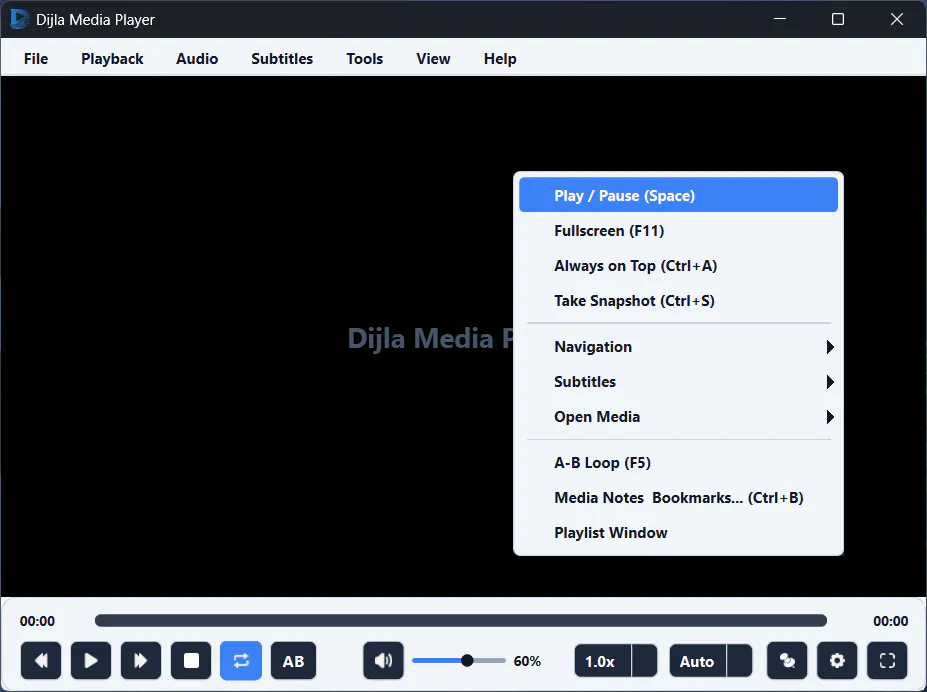Choose Always on Top (Ctrl+A)
The image size is (927, 692).
678,265
